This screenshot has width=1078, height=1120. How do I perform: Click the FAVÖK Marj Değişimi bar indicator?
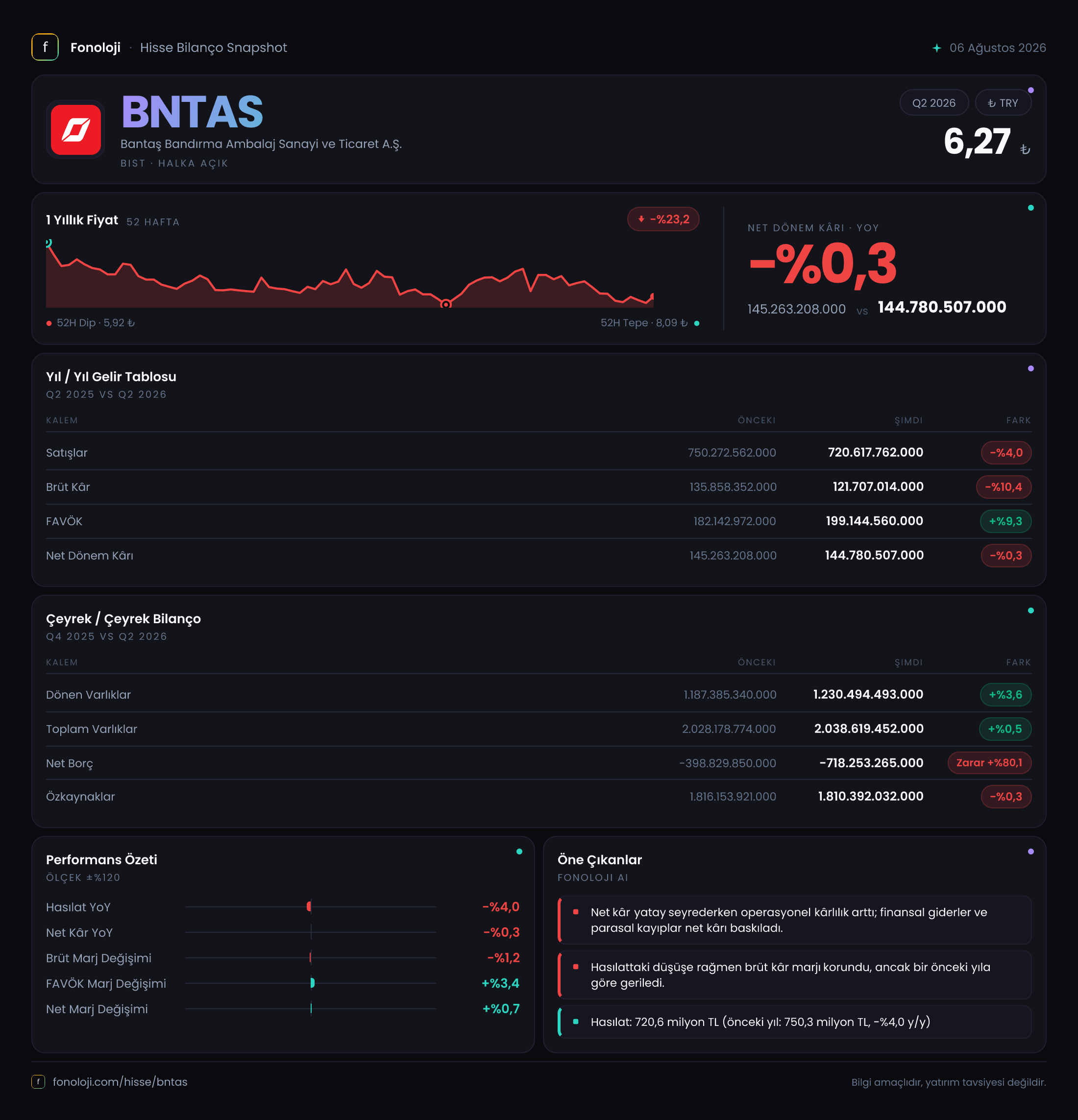point(313,983)
